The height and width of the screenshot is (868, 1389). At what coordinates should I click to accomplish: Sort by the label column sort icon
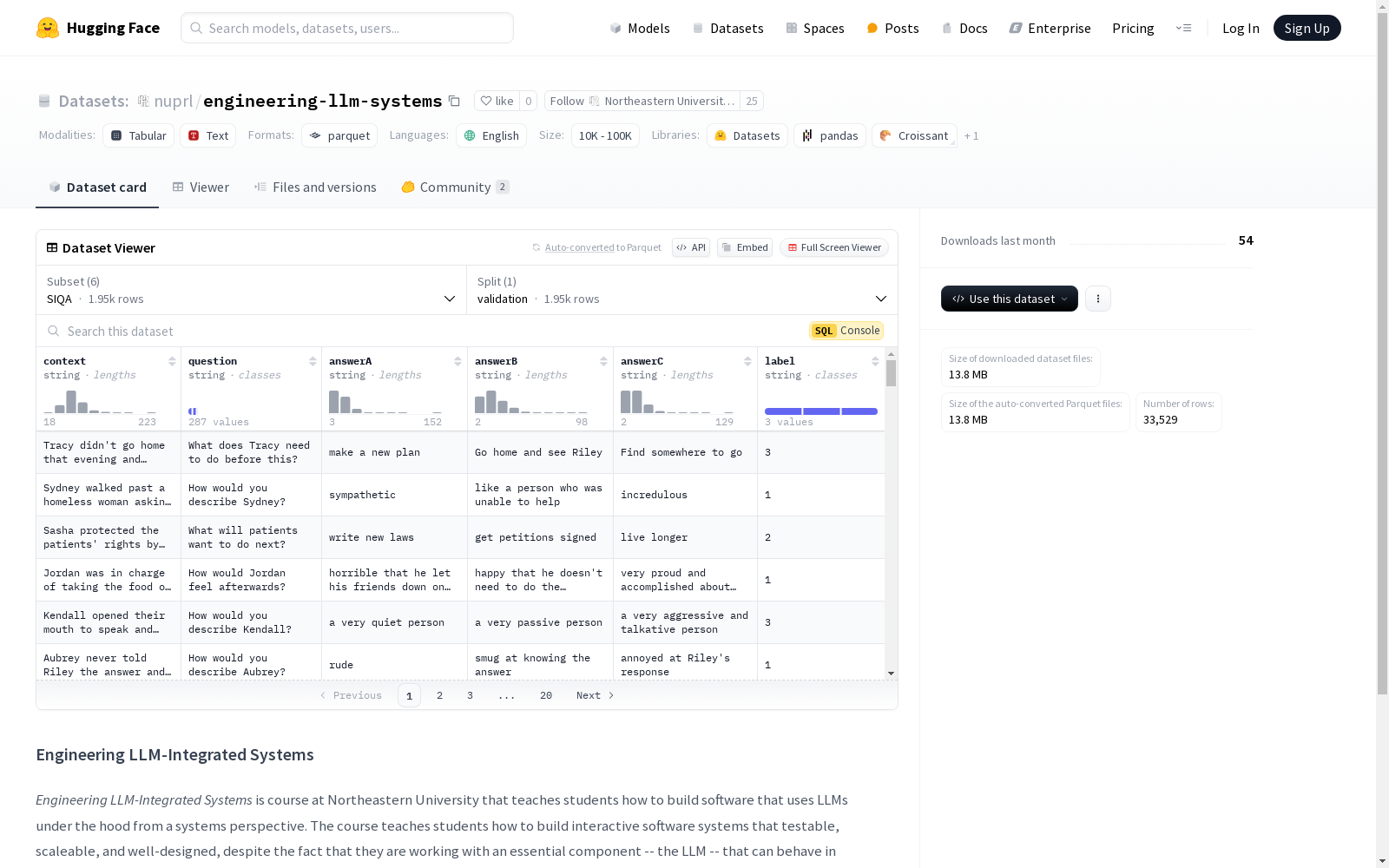[875, 361]
